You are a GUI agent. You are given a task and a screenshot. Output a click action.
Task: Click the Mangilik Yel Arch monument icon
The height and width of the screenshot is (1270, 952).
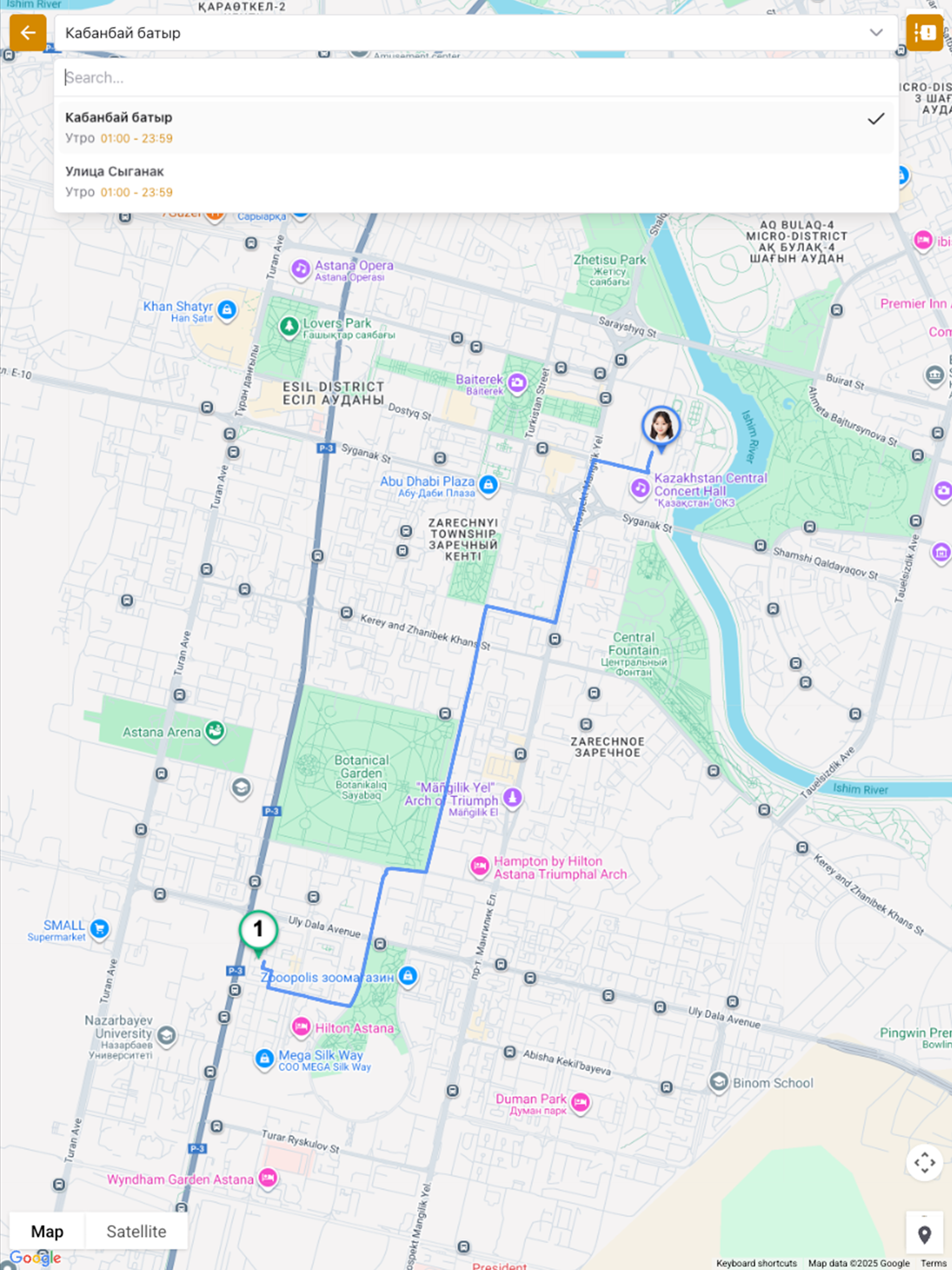point(512,797)
